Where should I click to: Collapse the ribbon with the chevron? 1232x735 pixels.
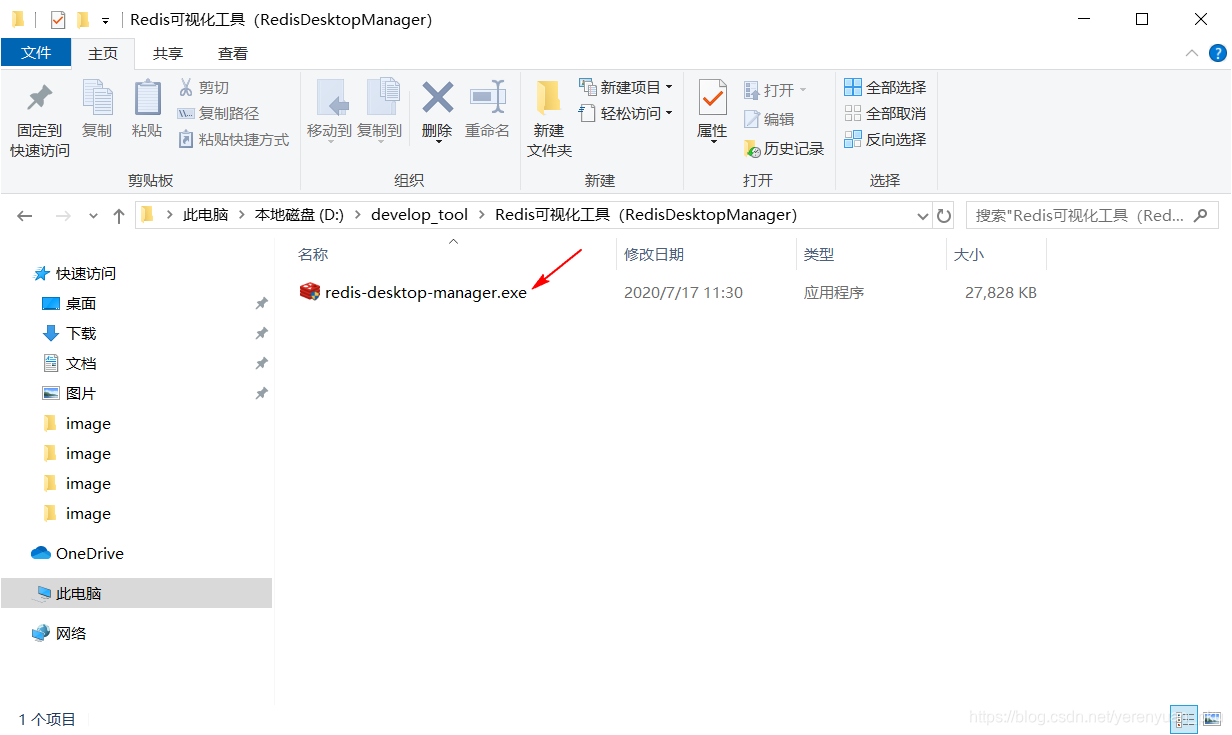(x=1191, y=53)
